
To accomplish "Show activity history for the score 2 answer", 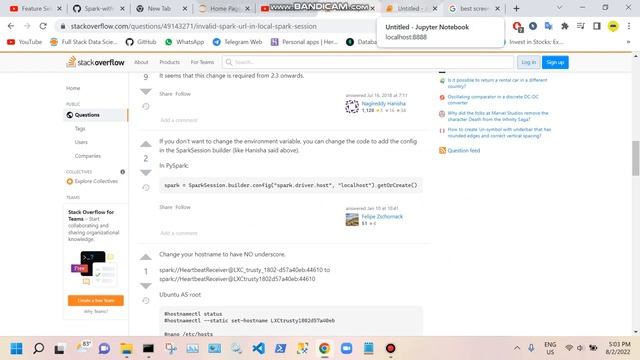I will (146, 188).
